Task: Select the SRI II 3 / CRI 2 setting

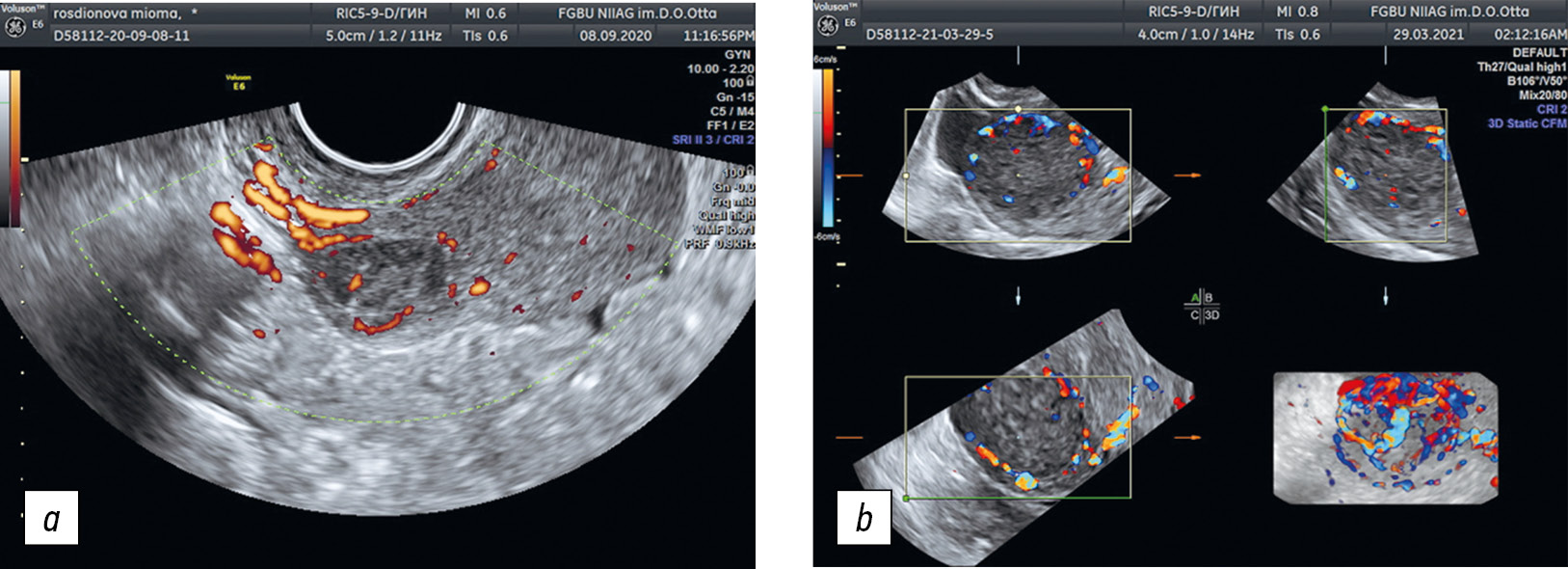Action: click(713, 140)
